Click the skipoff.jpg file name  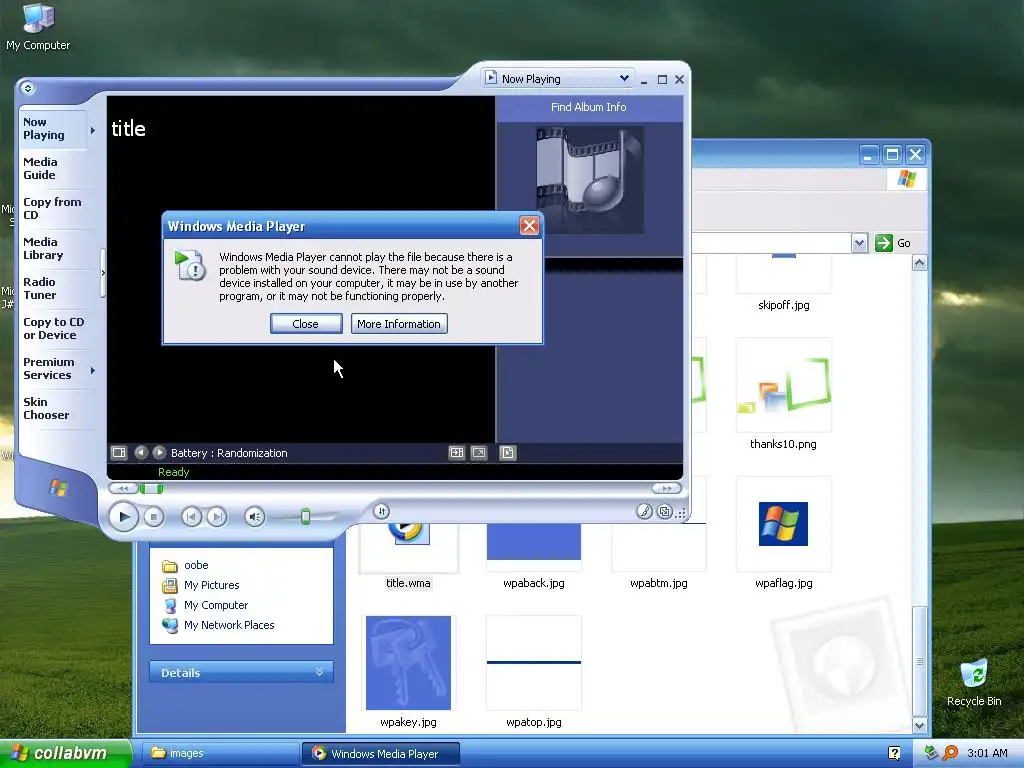click(784, 305)
